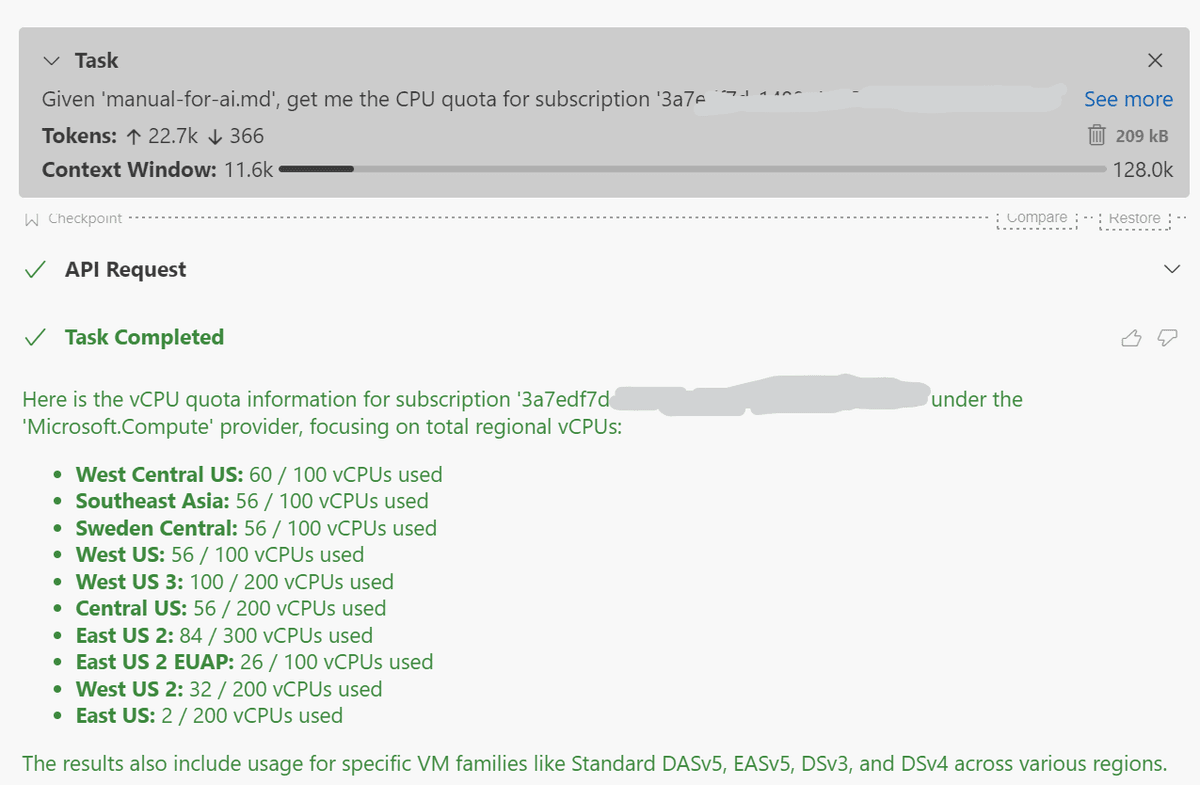The image size is (1200, 785).
Task: Open the API Request row label
Action: [x=126, y=270]
